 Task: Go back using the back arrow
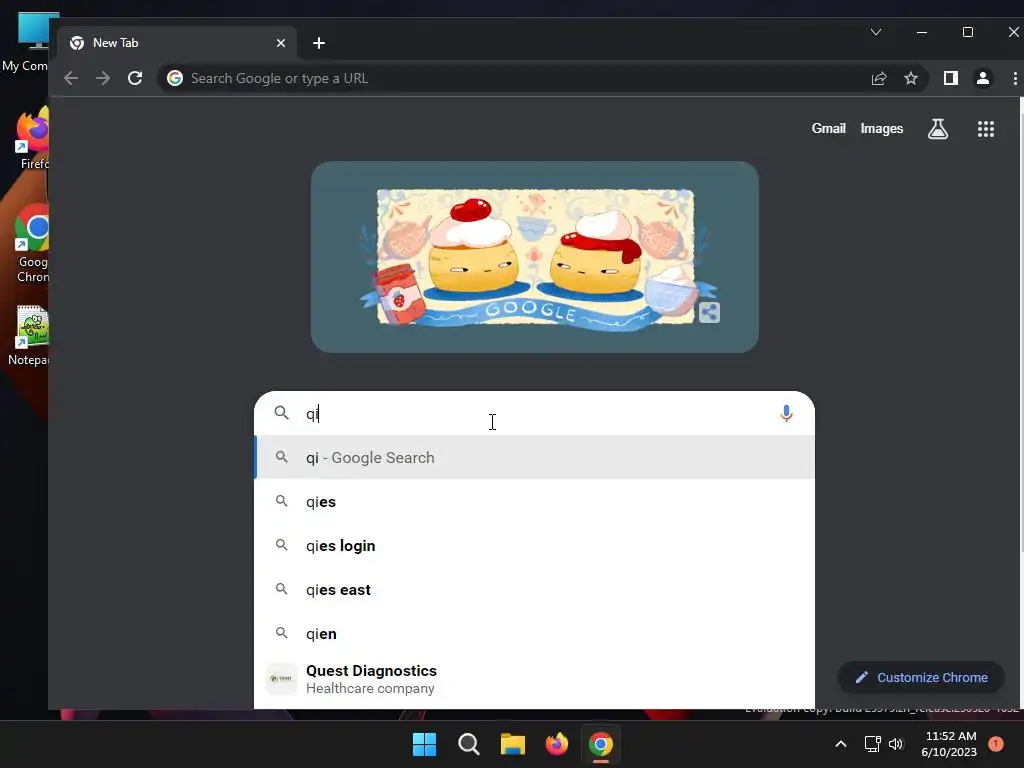pyautogui.click(x=71, y=78)
